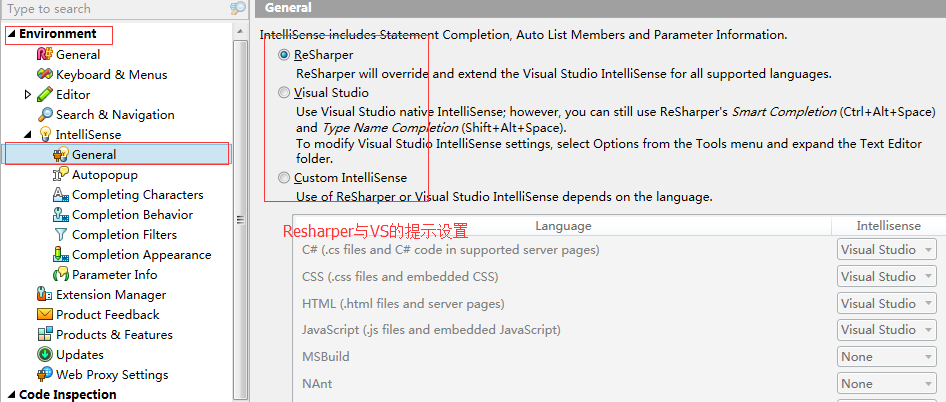The image size is (946, 402).
Task: Click the Search & Navigation magnifier icon
Action: 45,114
